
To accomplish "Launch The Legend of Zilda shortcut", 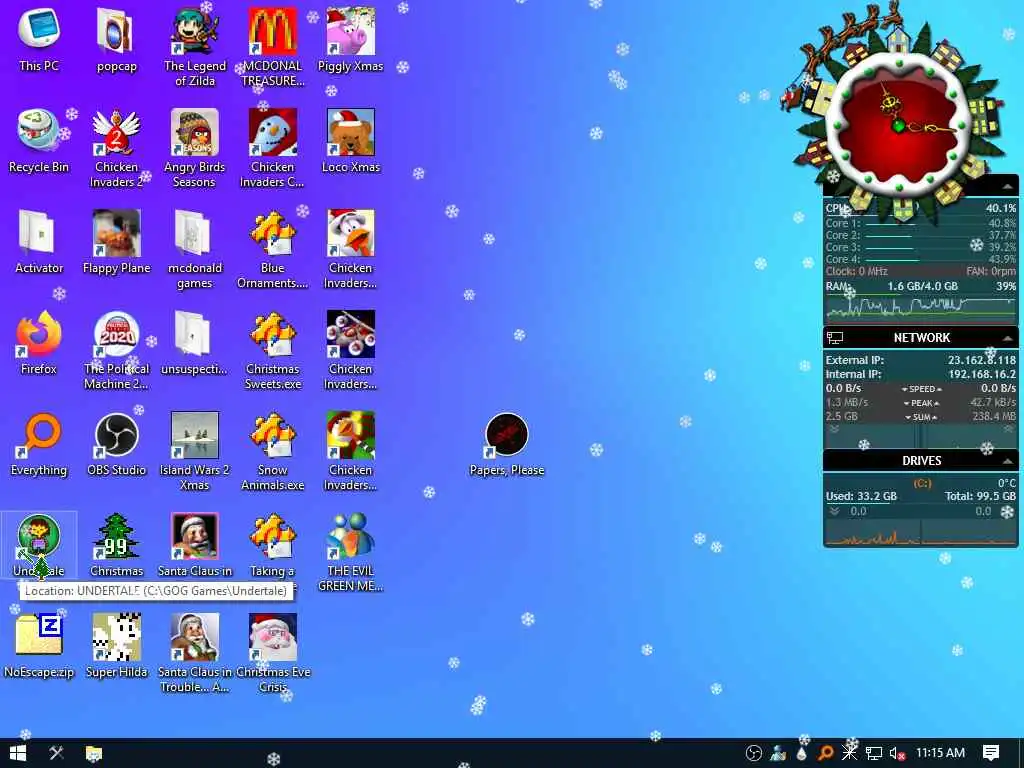I will point(195,46).
